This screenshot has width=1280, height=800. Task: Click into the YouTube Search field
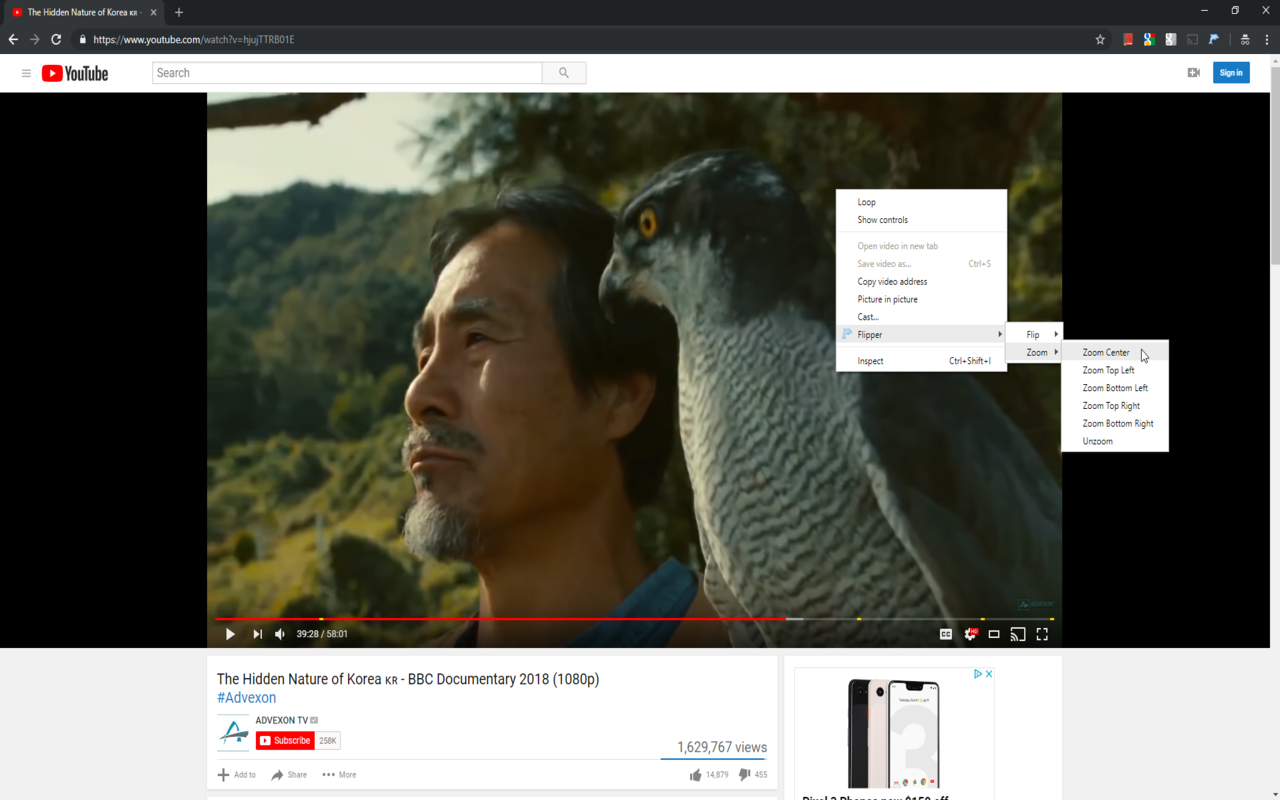tap(347, 73)
